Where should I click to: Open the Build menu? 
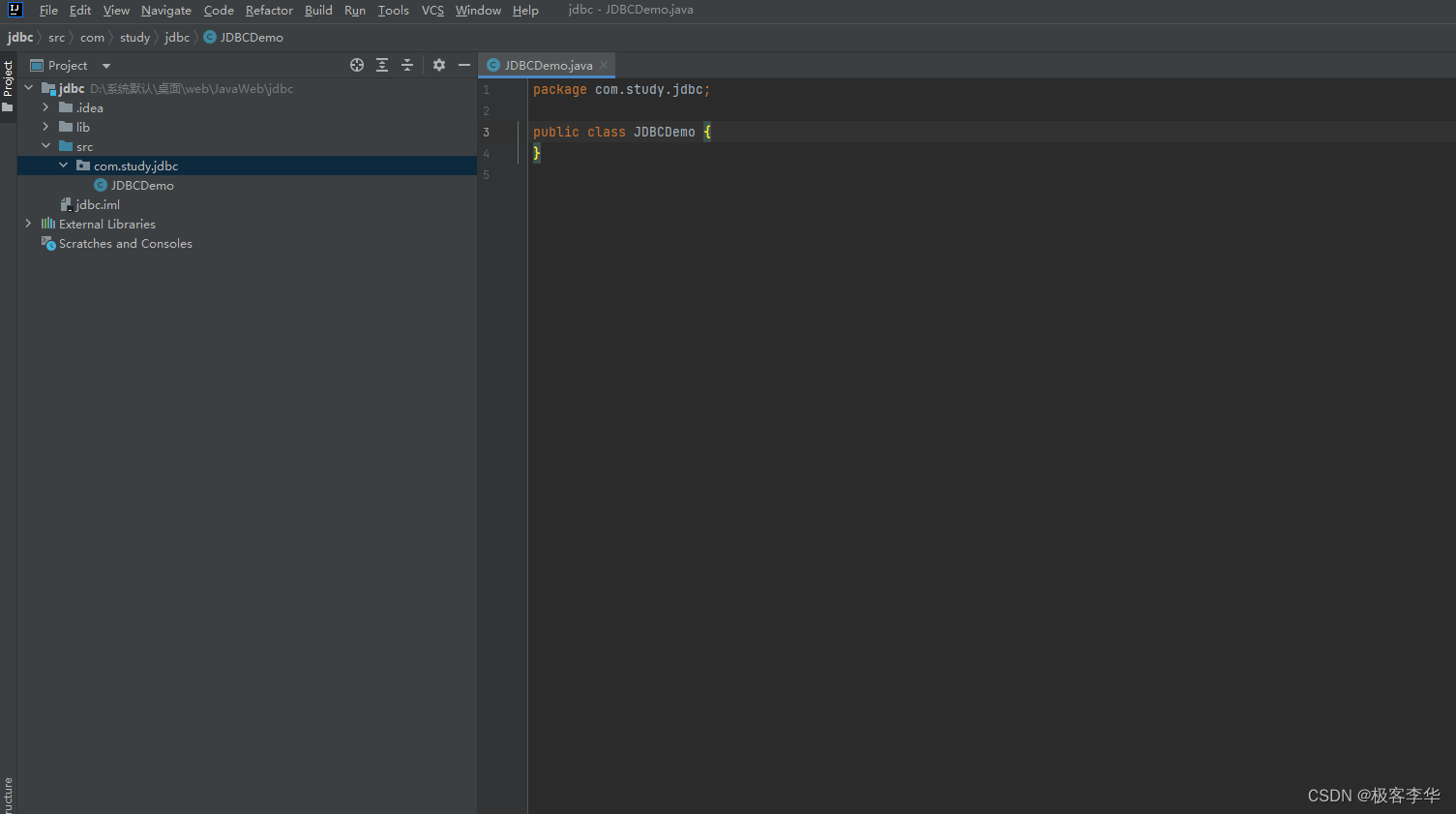click(318, 10)
